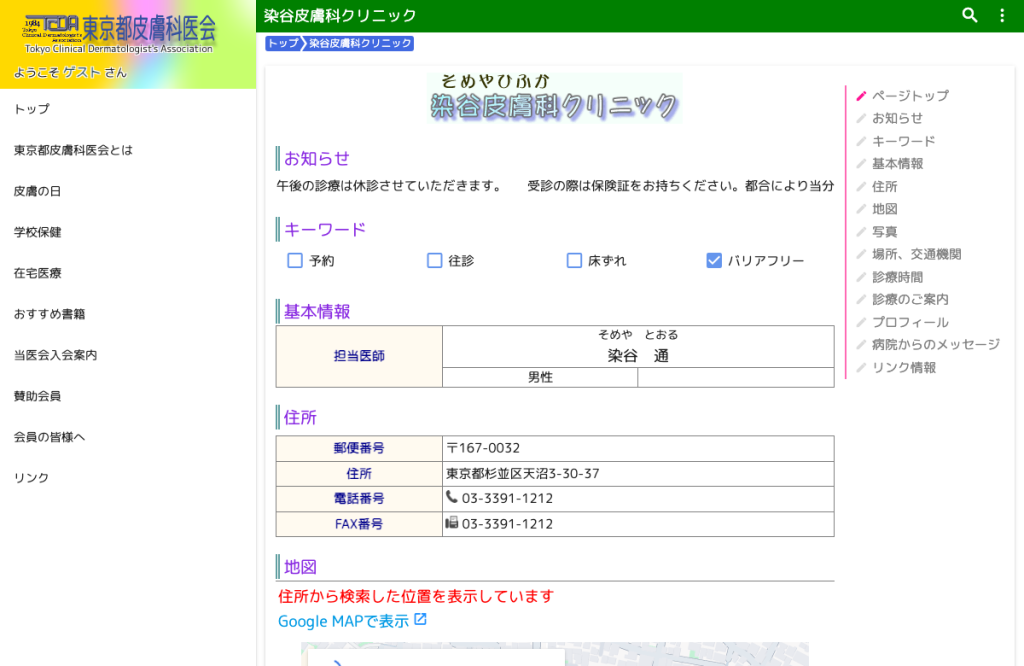Jump to リンク情報 in page index
Viewport: 1024px width, 666px height.
coord(904,368)
